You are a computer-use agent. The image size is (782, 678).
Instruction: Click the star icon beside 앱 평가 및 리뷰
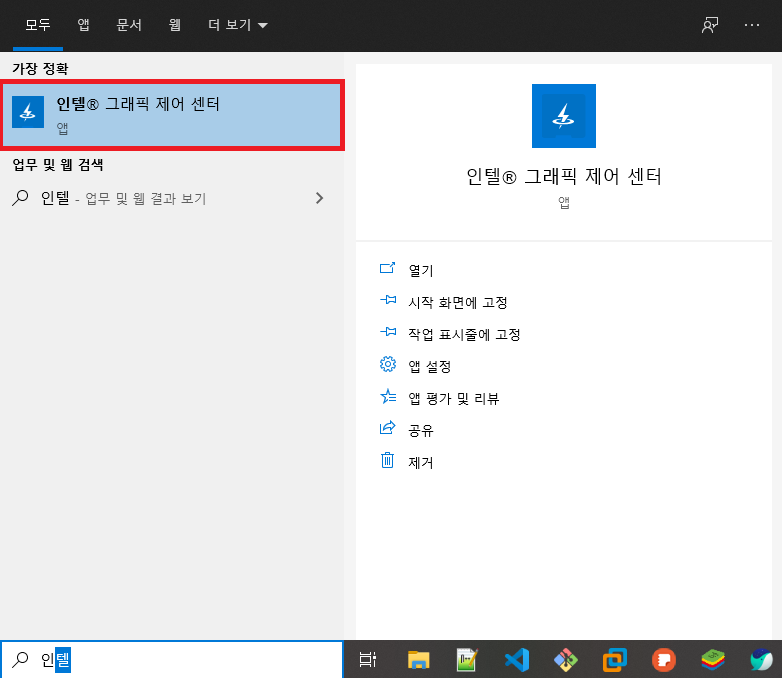click(388, 396)
